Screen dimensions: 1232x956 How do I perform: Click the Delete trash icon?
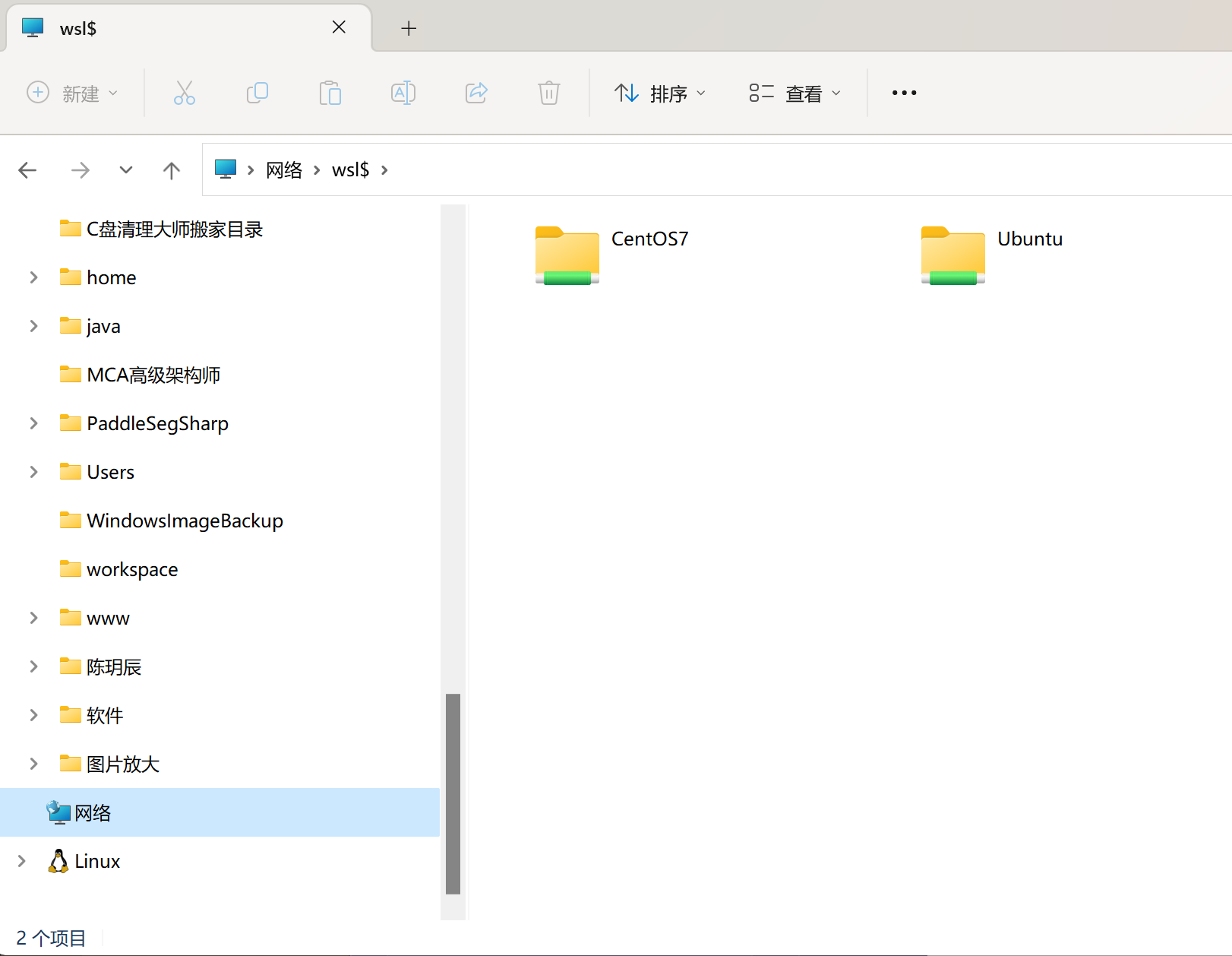pyautogui.click(x=549, y=93)
